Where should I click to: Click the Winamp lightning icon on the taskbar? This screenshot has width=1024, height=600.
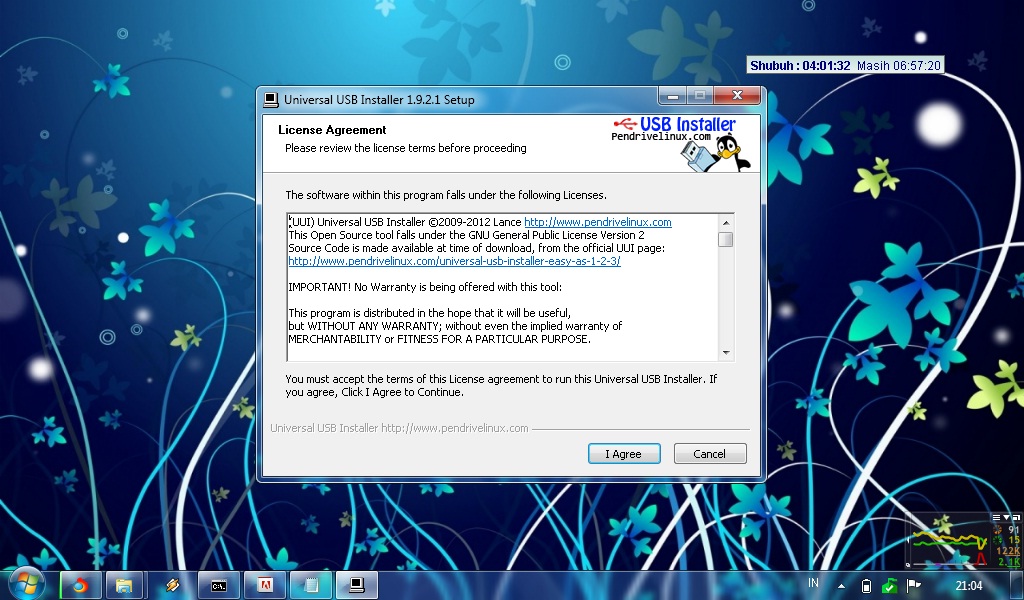pyautogui.click(x=172, y=585)
